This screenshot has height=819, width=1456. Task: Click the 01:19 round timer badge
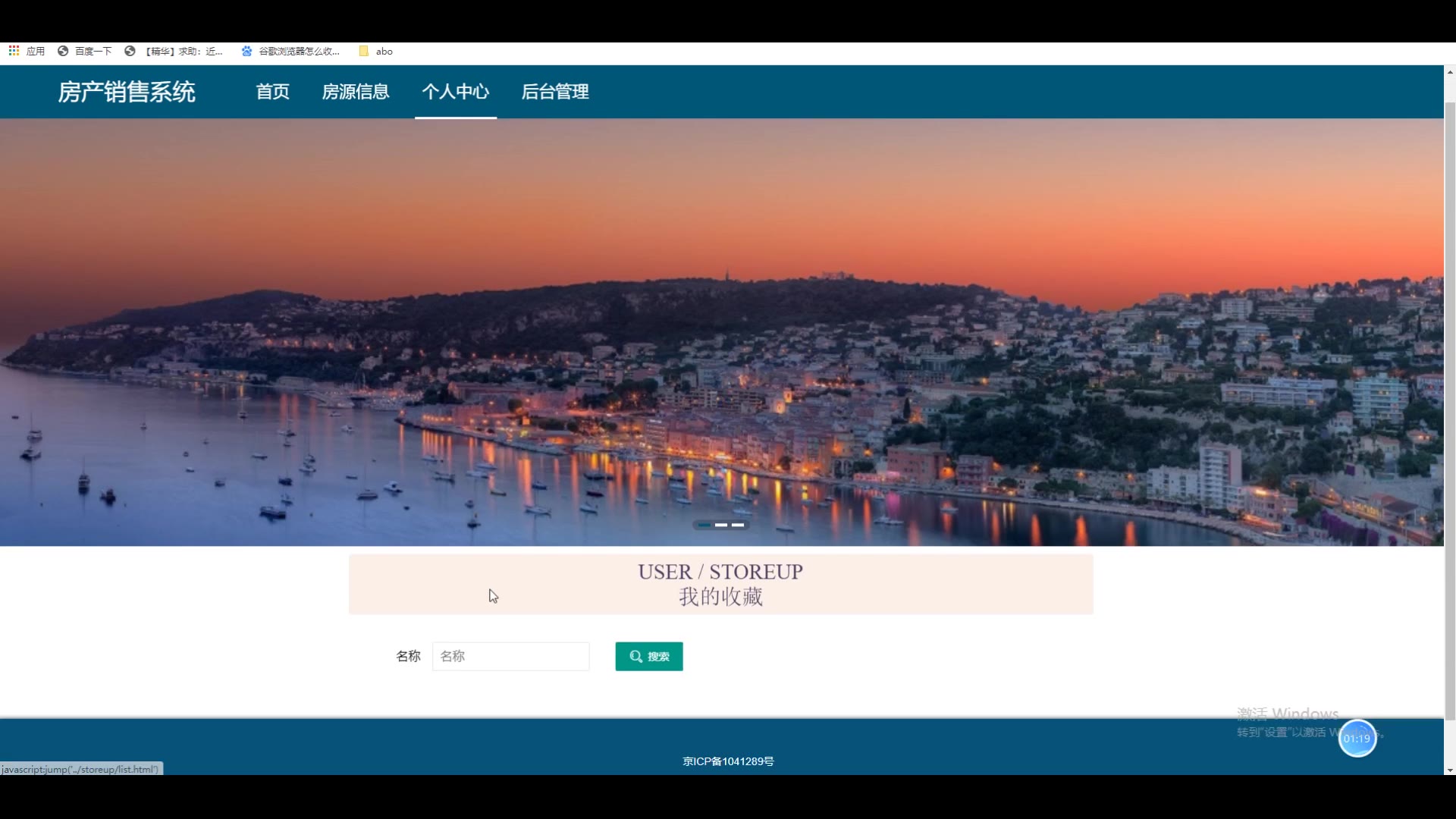pyautogui.click(x=1357, y=738)
